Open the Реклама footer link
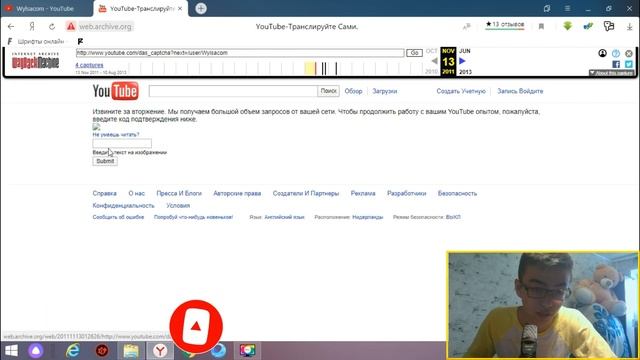 (x=363, y=193)
